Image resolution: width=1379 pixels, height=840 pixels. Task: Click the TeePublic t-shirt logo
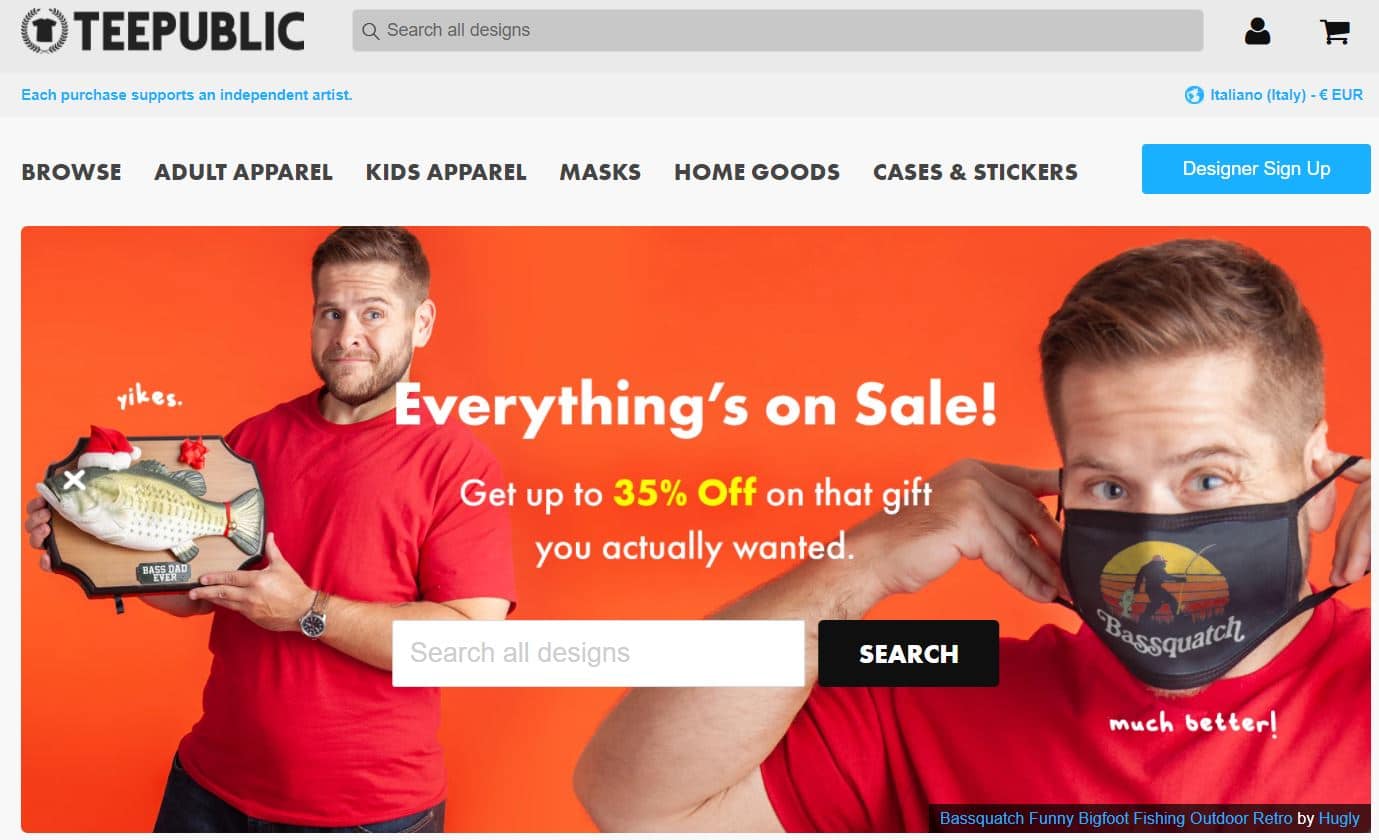44,30
